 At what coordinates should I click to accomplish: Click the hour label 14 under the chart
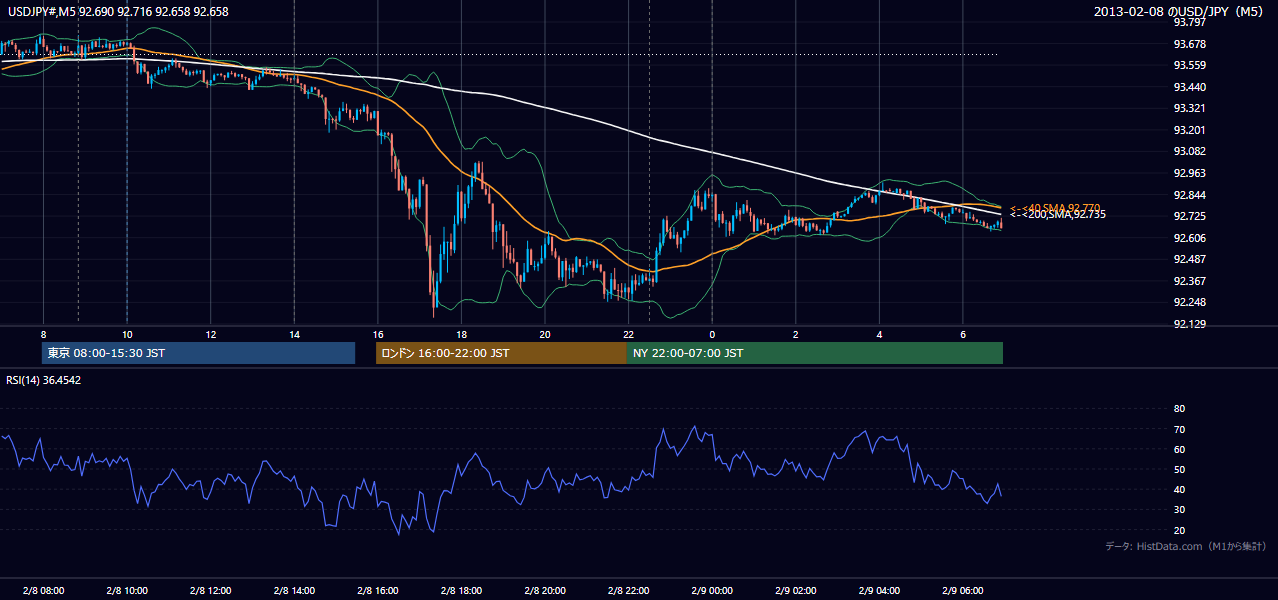(294, 334)
